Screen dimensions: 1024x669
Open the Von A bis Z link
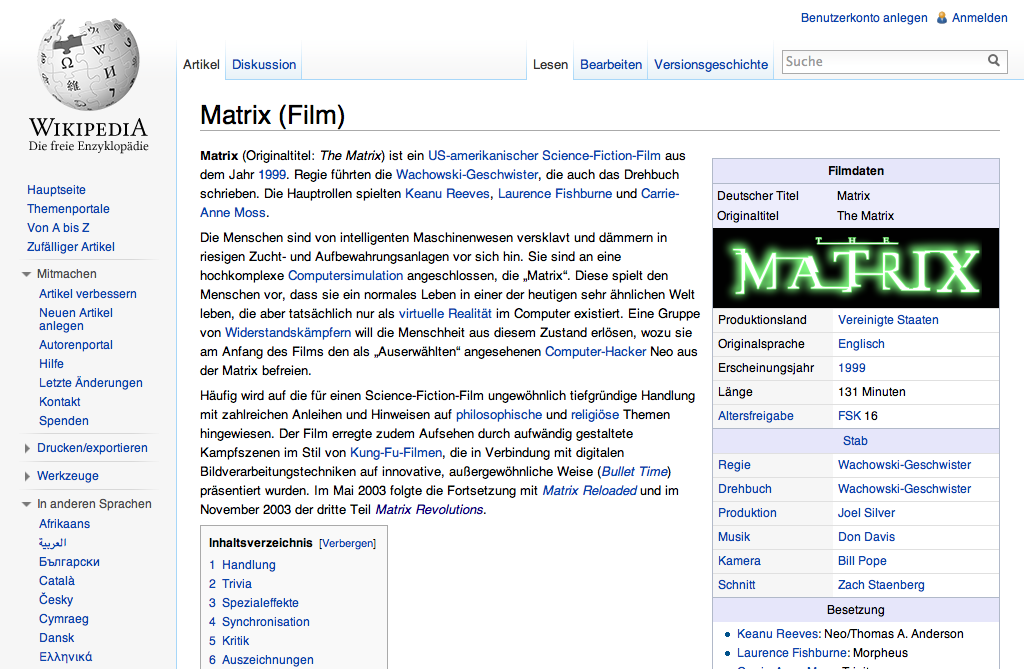click(58, 228)
